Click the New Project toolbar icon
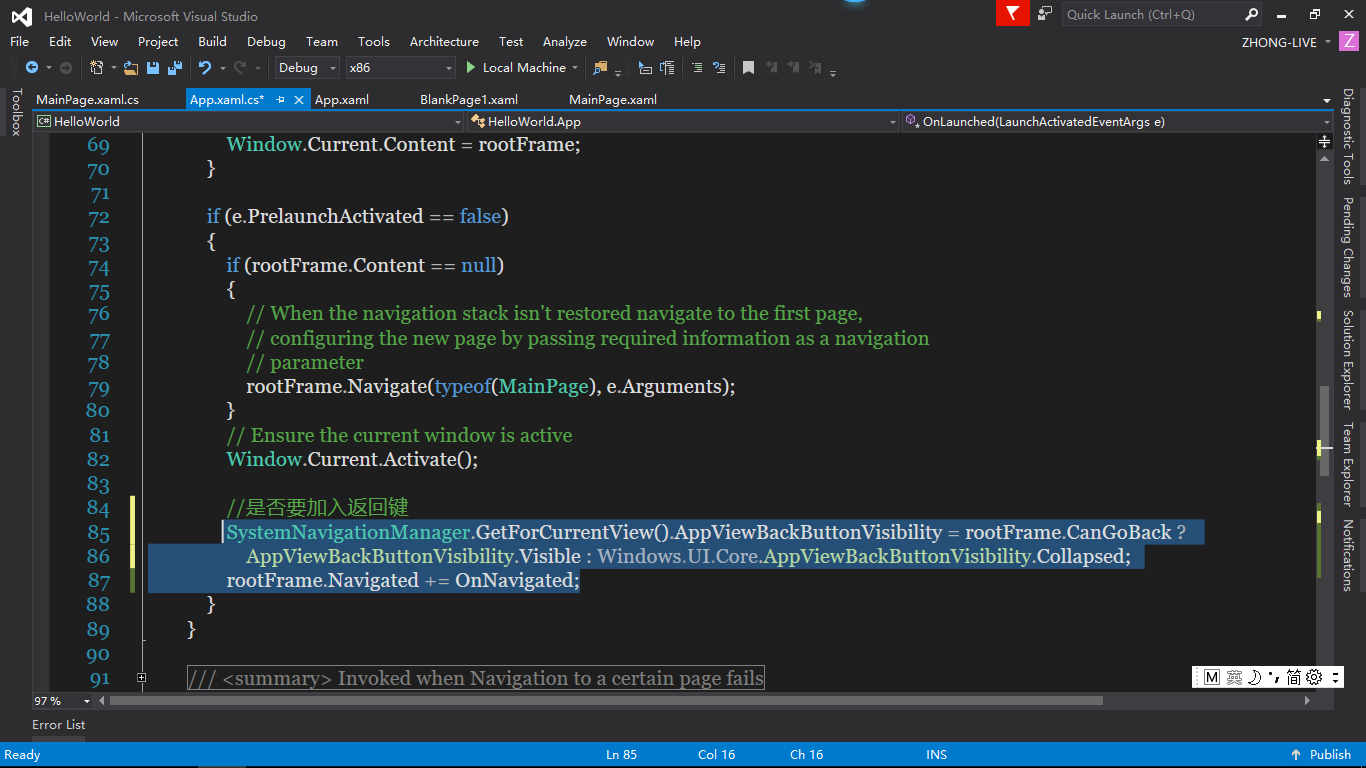 tap(96, 68)
